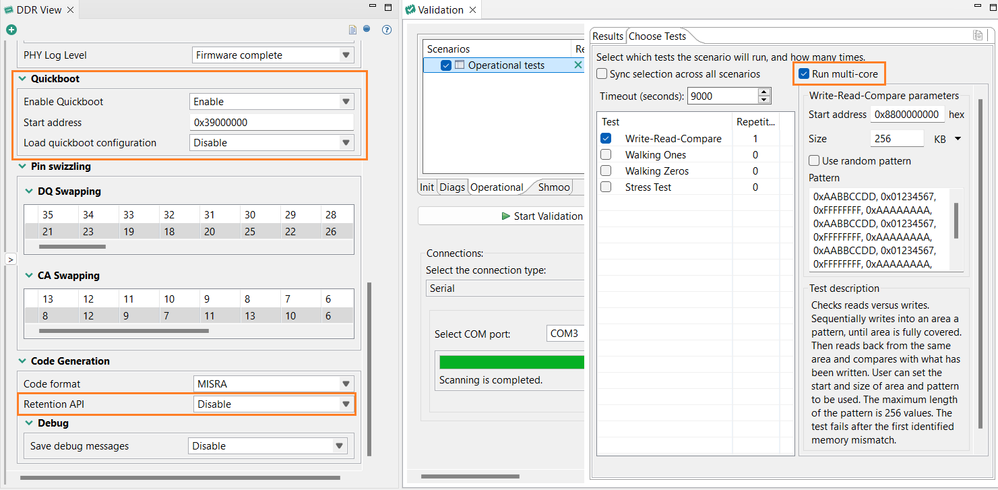Open the Retention API dropdown
This screenshot has height=490, width=998.
(x=274, y=404)
